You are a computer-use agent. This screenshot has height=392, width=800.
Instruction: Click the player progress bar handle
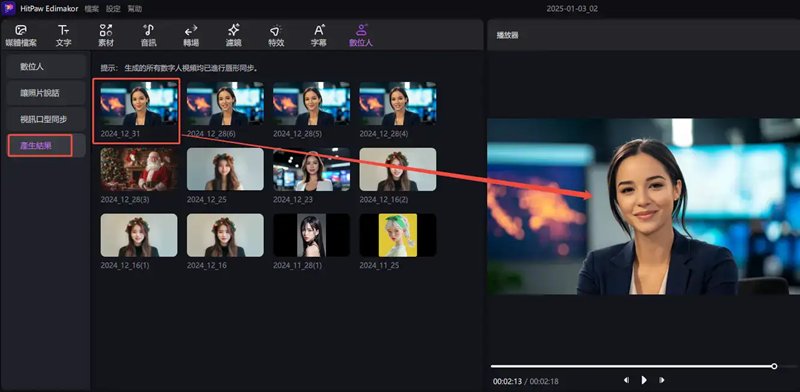(x=774, y=366)
